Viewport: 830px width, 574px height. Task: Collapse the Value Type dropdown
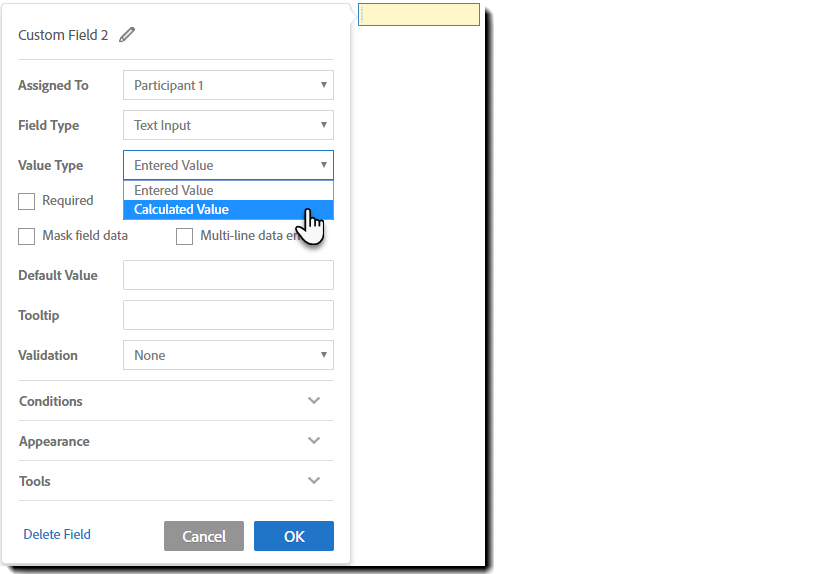(x=228, y=165)
